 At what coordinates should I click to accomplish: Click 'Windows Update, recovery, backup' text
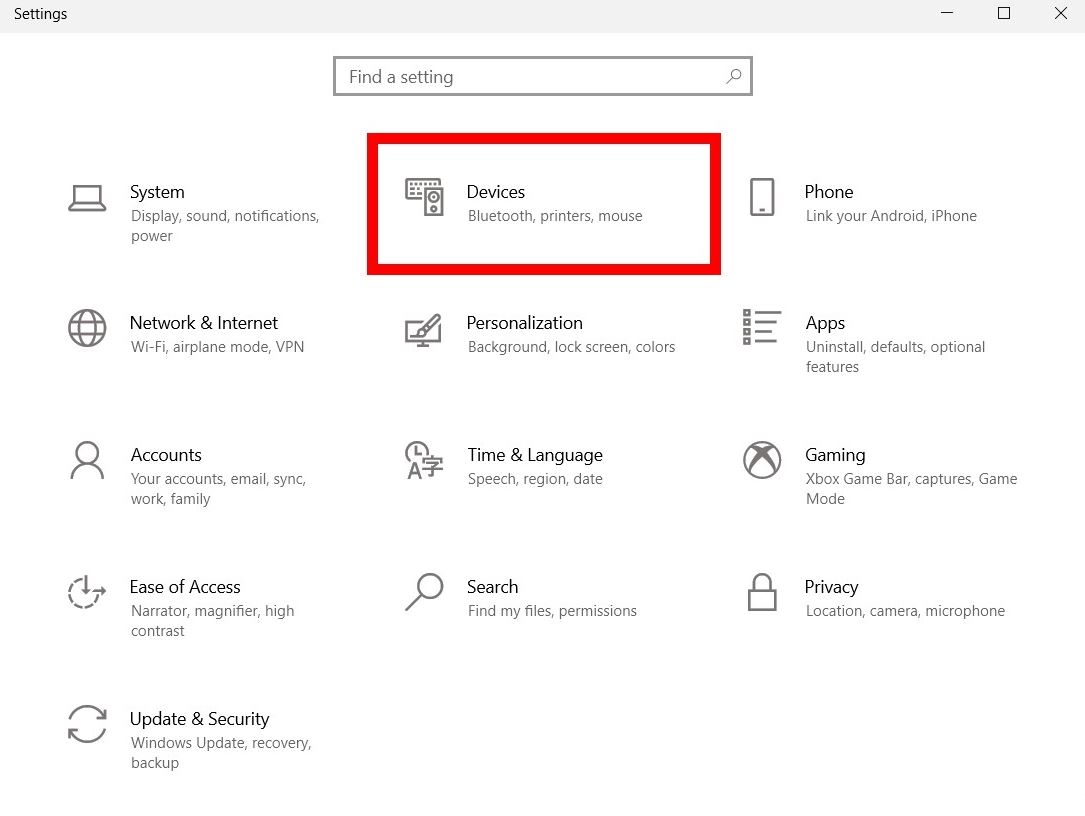tap(221, 752)
